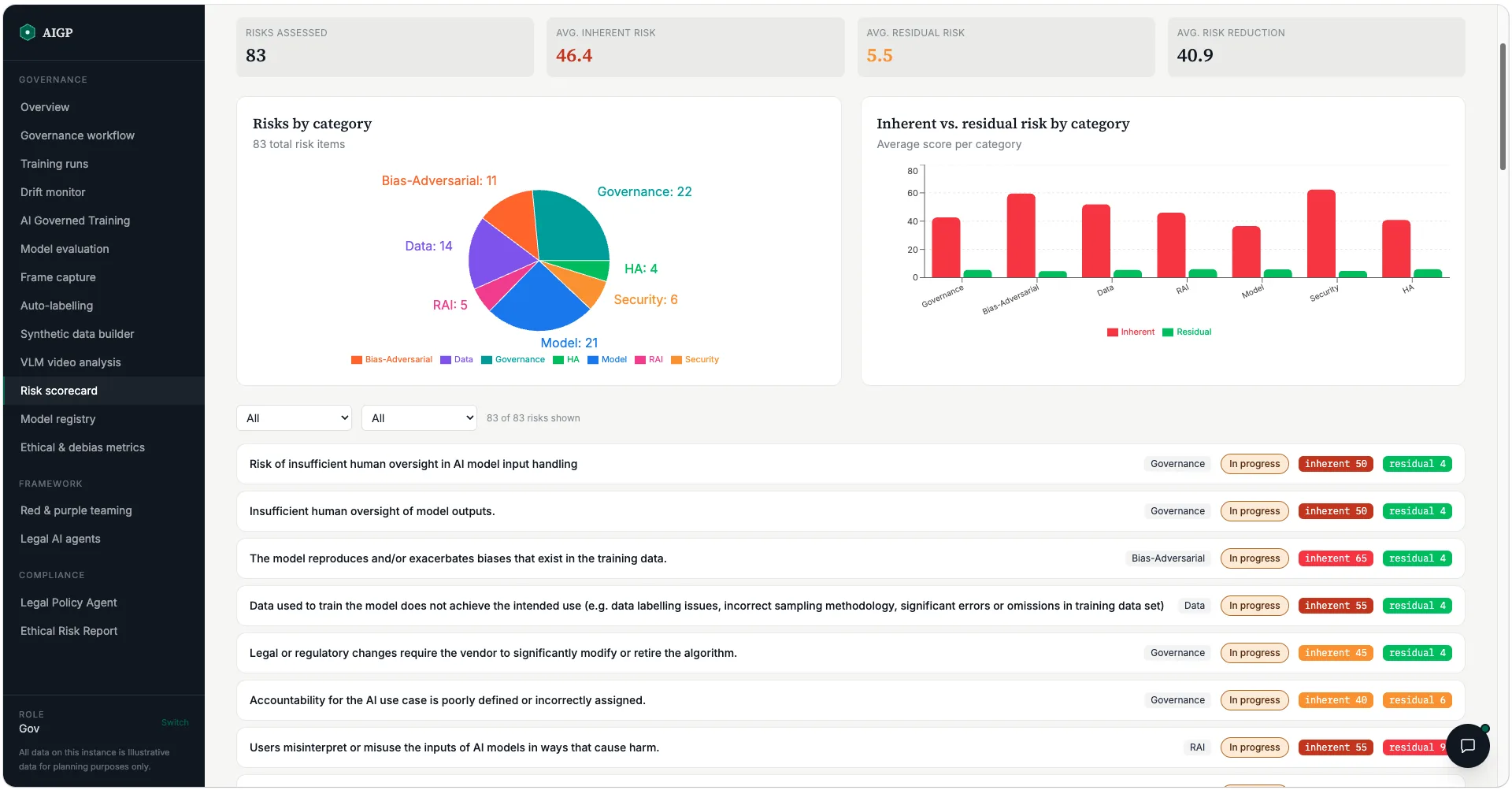Click the AIGP hexagon logo icon
The width and height of the screenshot is (1512, 790).
[28, 32]
